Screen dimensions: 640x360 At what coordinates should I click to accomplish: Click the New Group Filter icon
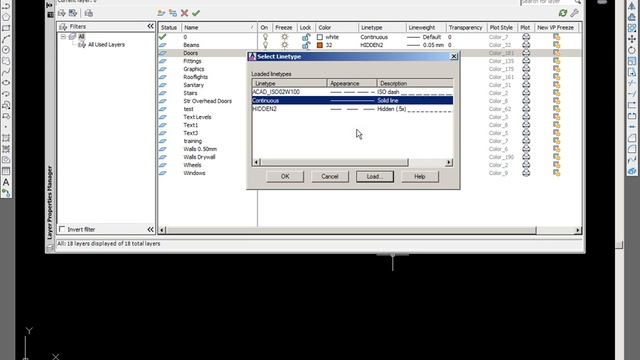click(x=73, y=13)
